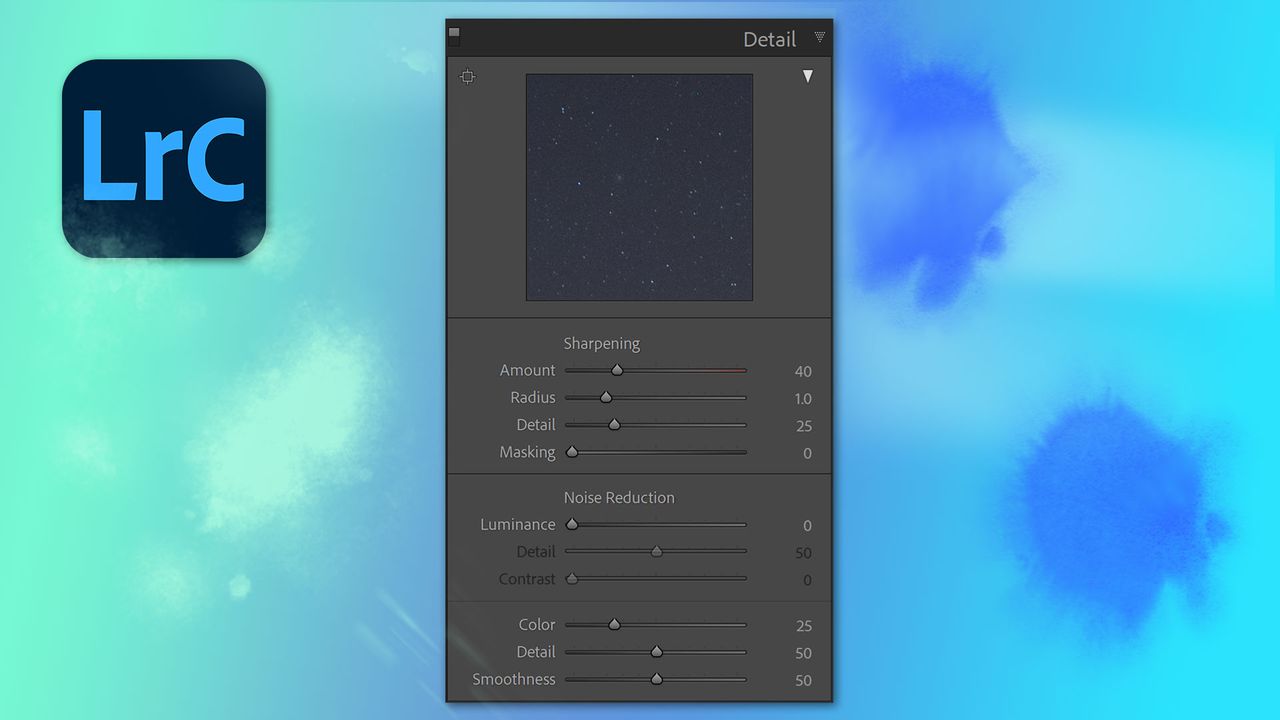Adjust the Color Detail slider
The height and width of the screenshot is (720, 1280).
[x=656, y=652]
